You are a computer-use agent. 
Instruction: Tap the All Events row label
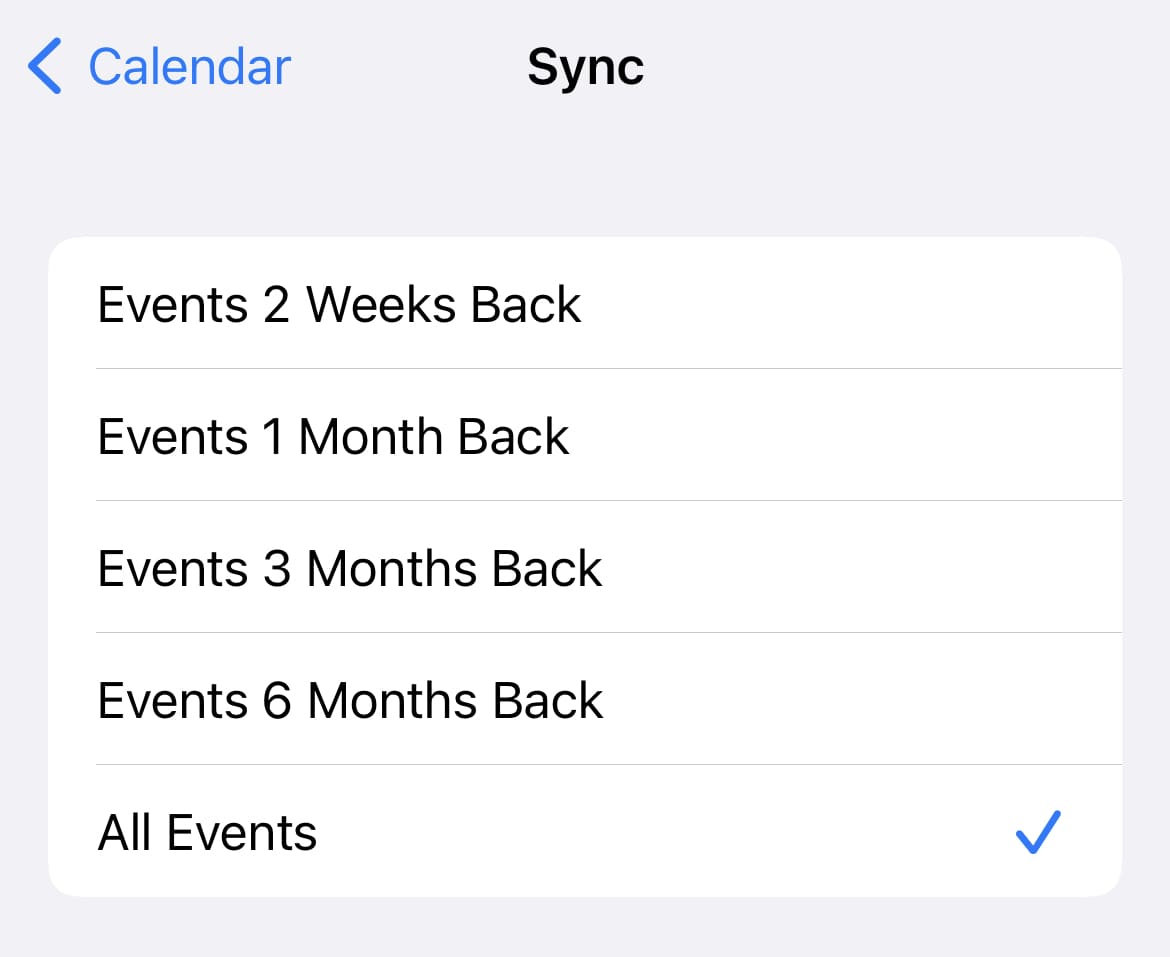tap(207, 832)
